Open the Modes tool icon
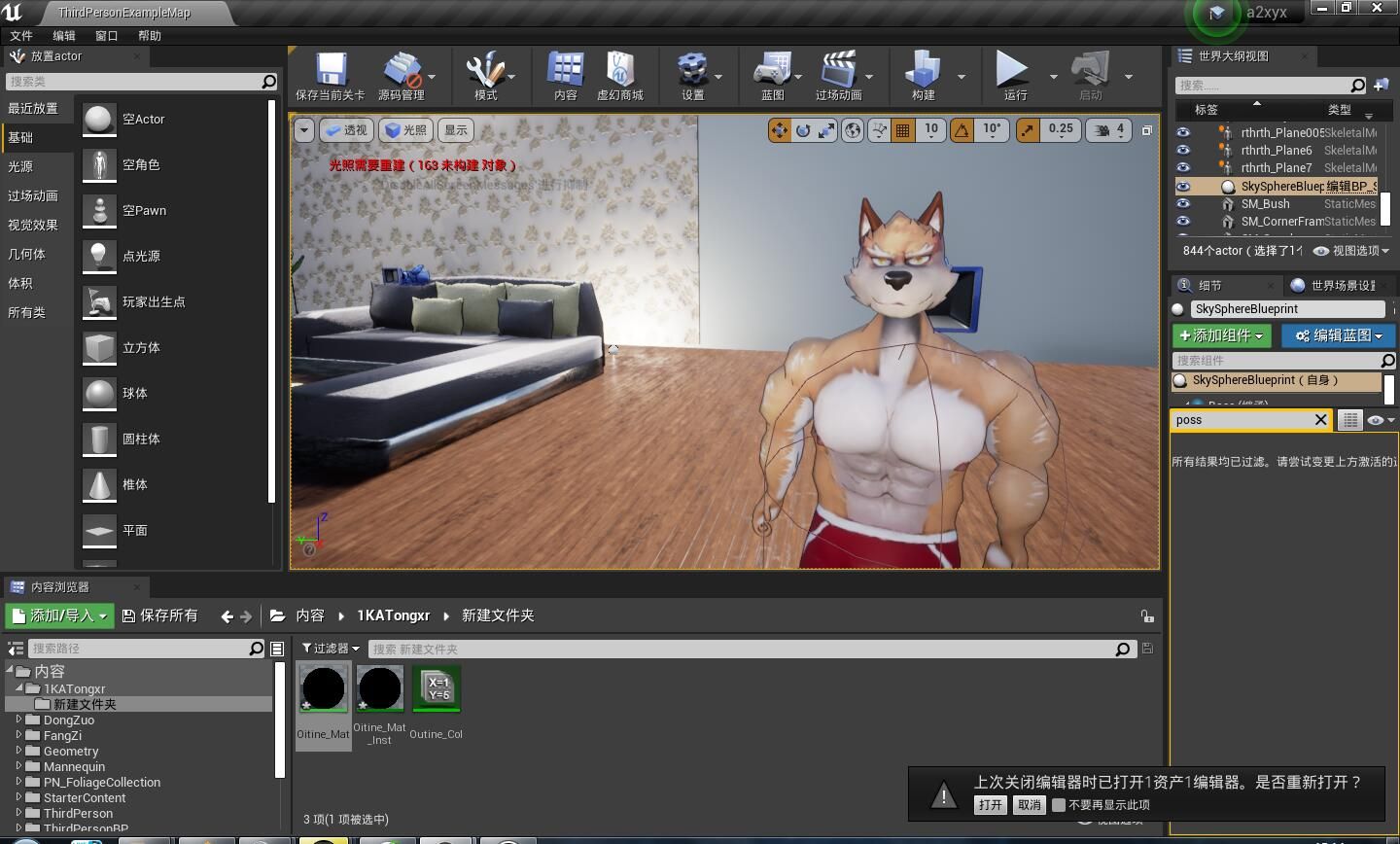The height and width of the screenshot is (844, 1400). click(x=484, y=71)
